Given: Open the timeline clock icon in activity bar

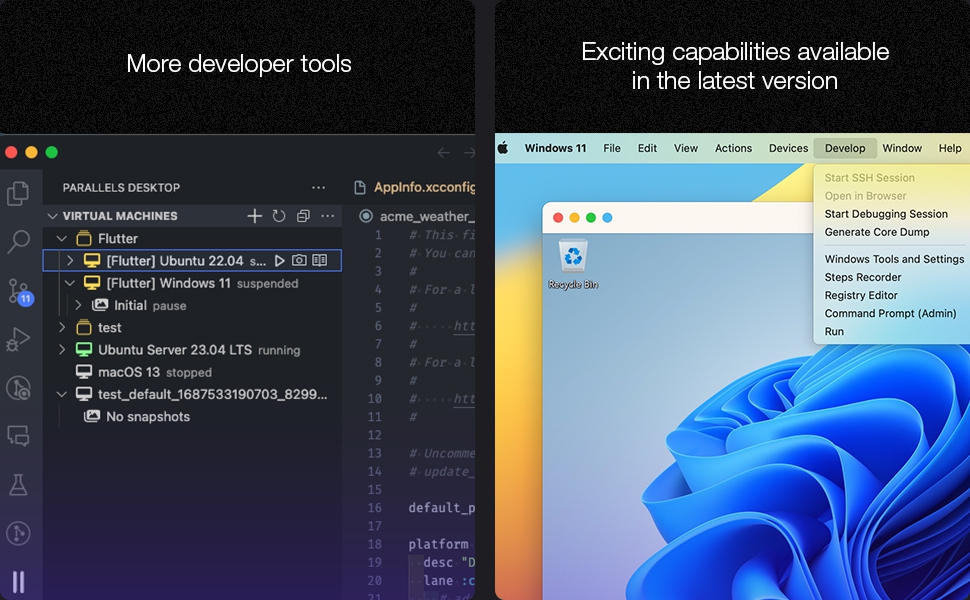Looking at the screenshot, I should [18, 388].
